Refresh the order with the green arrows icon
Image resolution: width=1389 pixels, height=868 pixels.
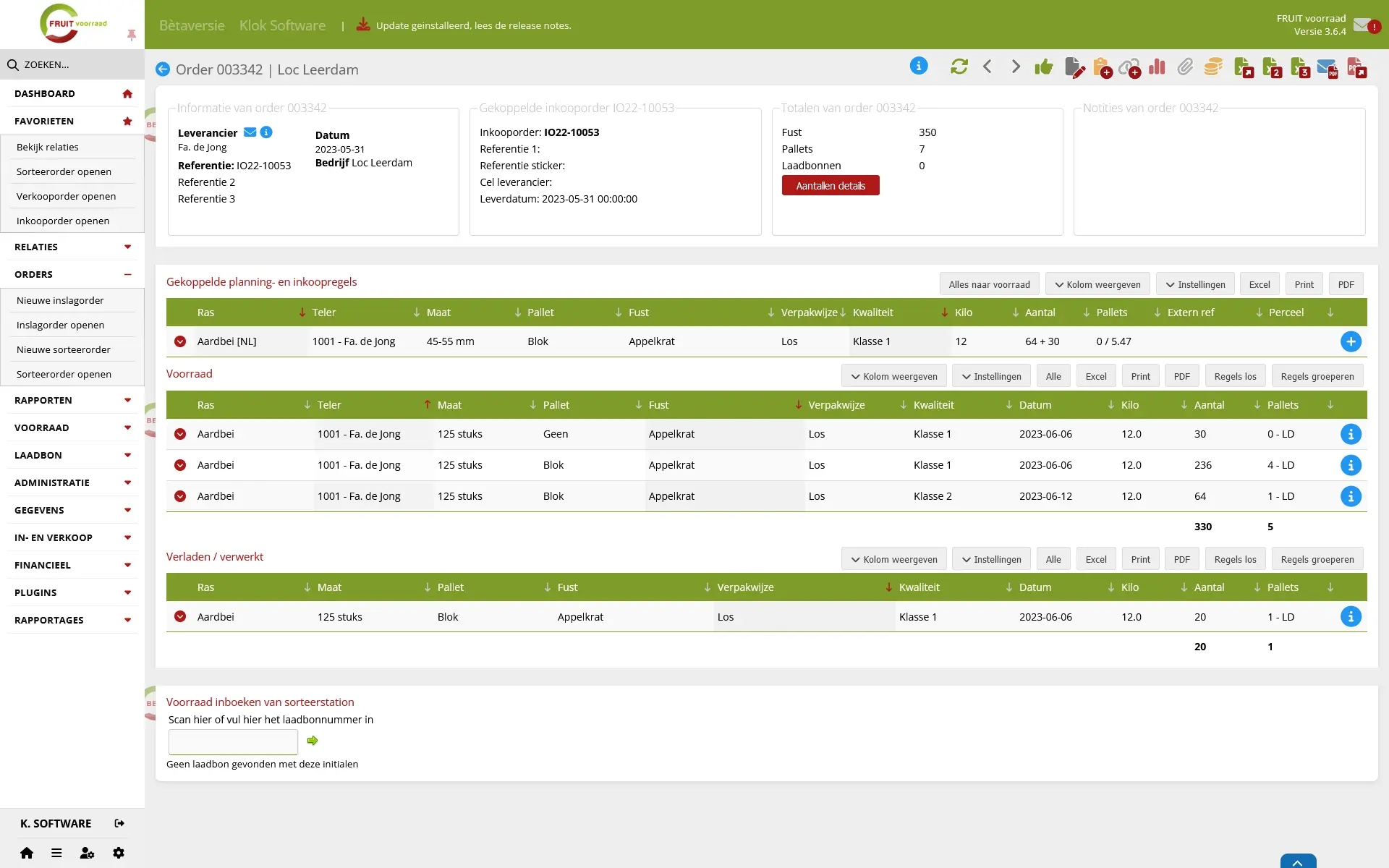coord(959,67)
